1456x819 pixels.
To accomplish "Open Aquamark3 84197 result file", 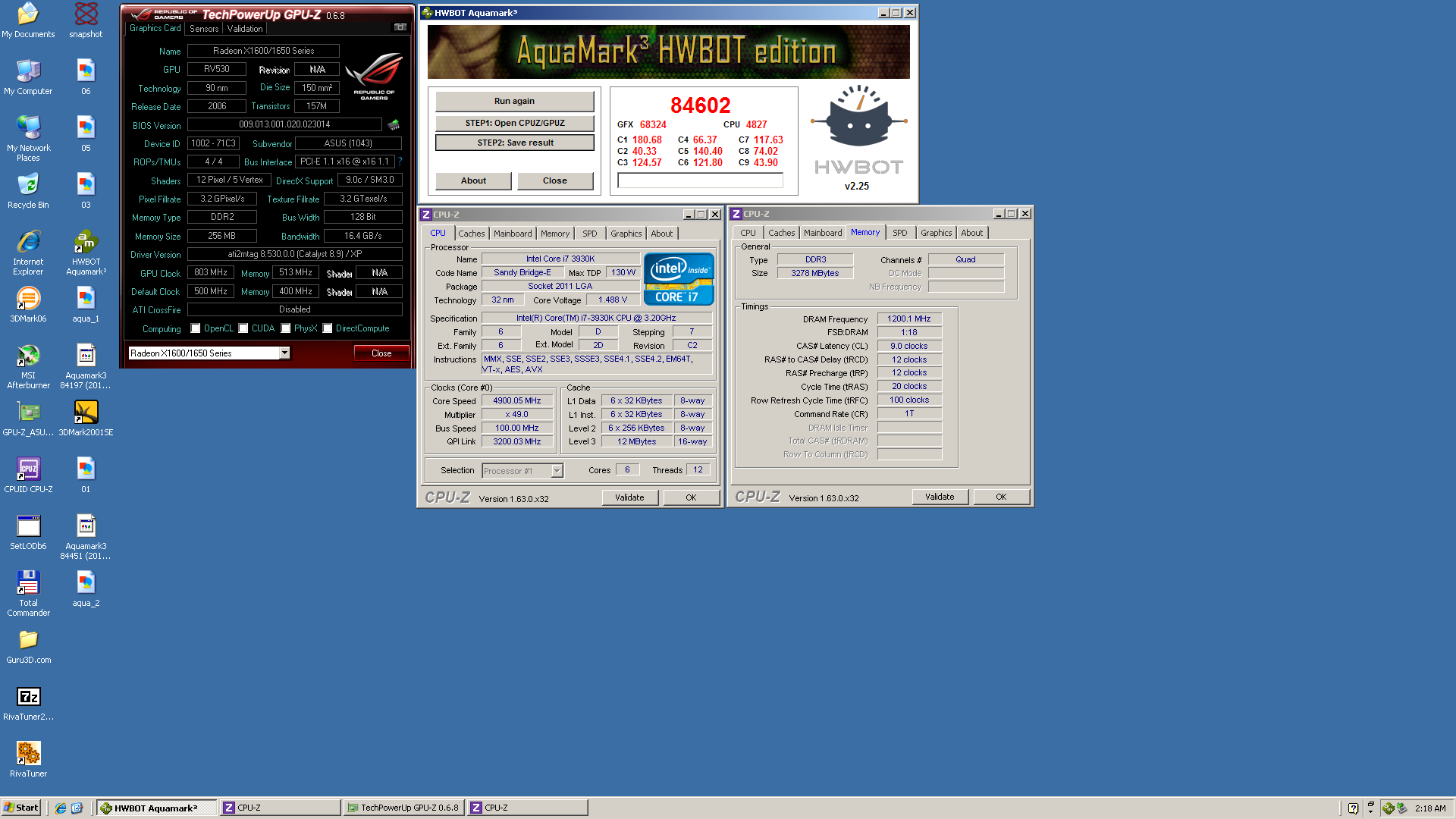I will 86,366.
